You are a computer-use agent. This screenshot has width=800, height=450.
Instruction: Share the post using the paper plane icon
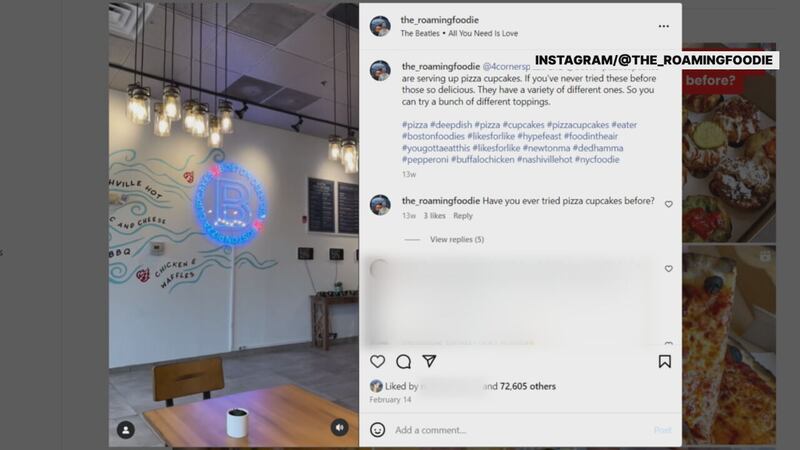tap(430, 361)
